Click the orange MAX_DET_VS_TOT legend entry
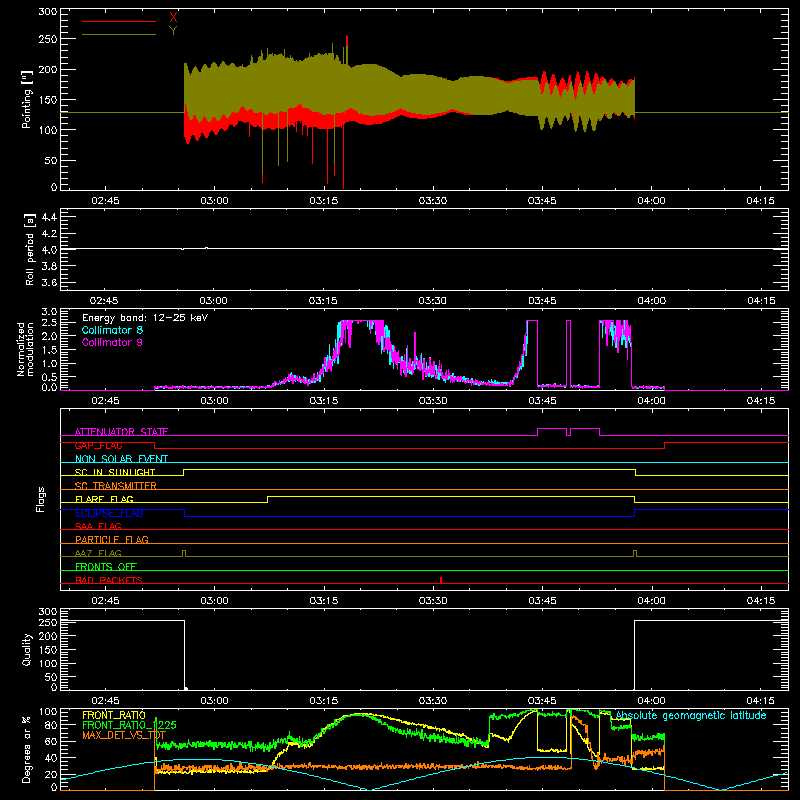 click(124, 735)
